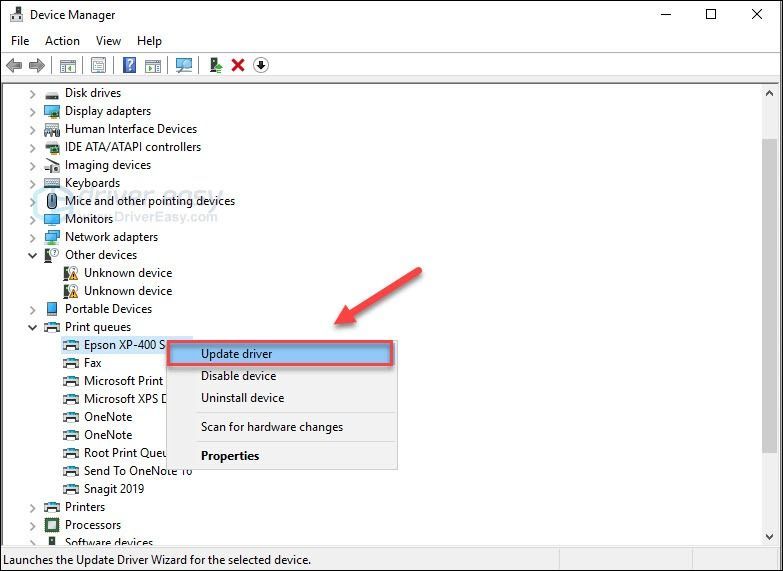
Task: Click the warning icon of first Unknown device
Action: tap(71, 273)
